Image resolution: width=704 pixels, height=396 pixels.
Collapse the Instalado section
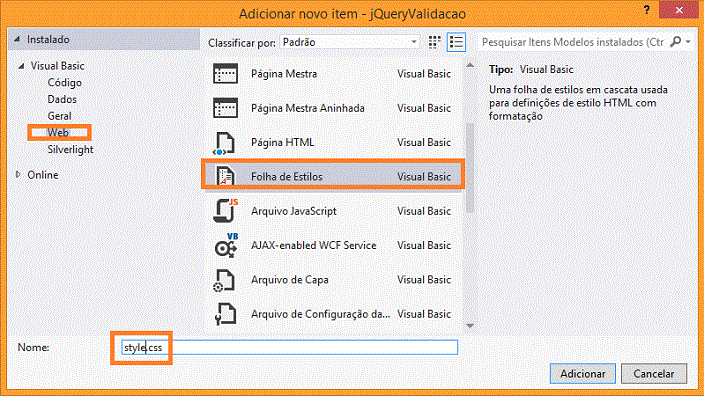pos(17,40)
